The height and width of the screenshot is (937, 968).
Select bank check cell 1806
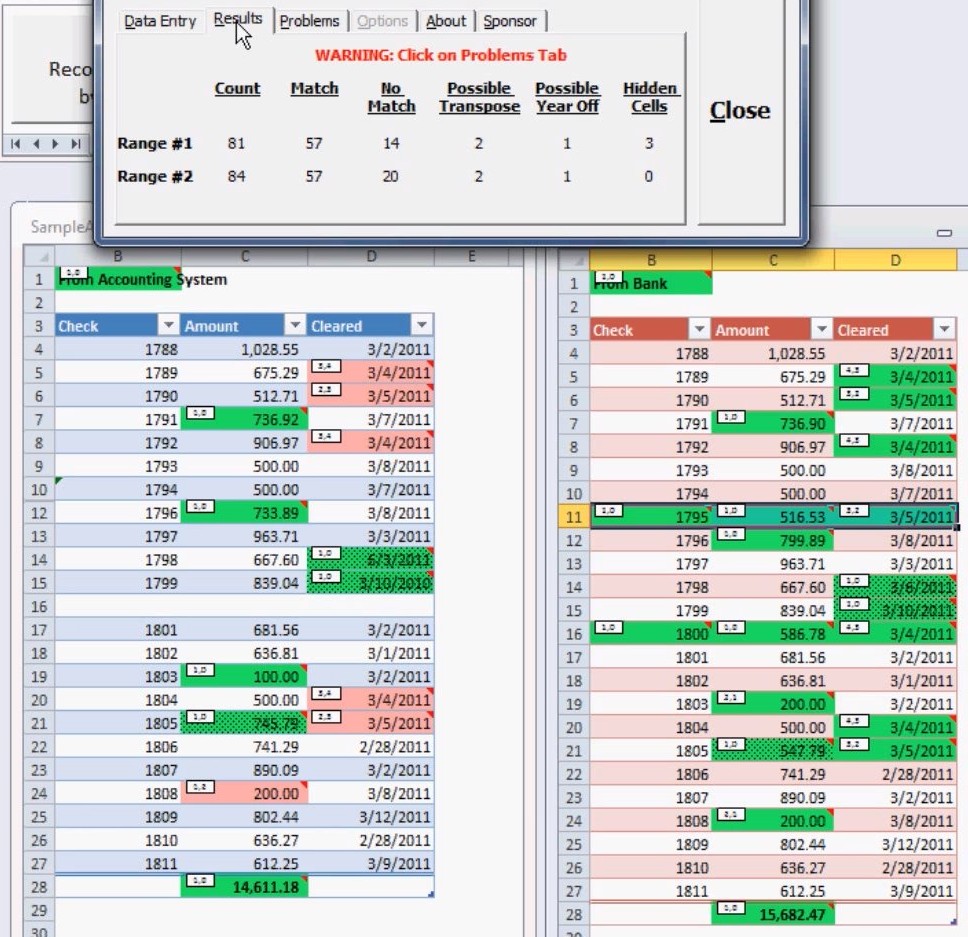[651, 774]
